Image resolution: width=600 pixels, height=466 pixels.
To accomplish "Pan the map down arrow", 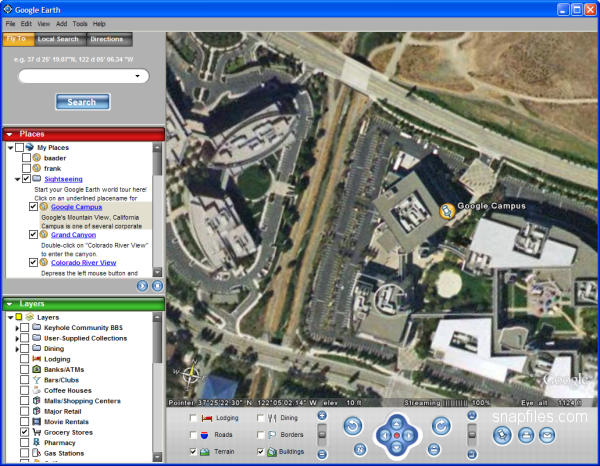I will click(x=397, y=447).
